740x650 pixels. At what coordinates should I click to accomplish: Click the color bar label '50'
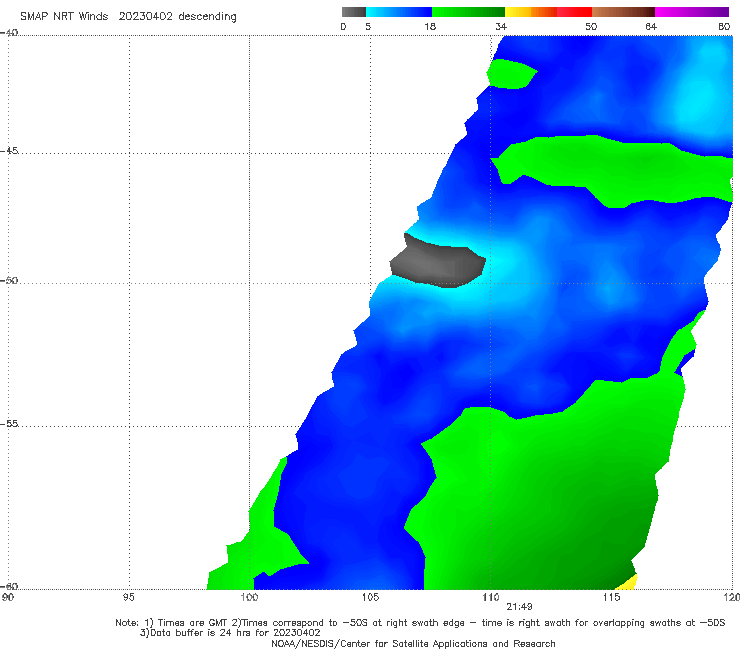pos(591,26)
